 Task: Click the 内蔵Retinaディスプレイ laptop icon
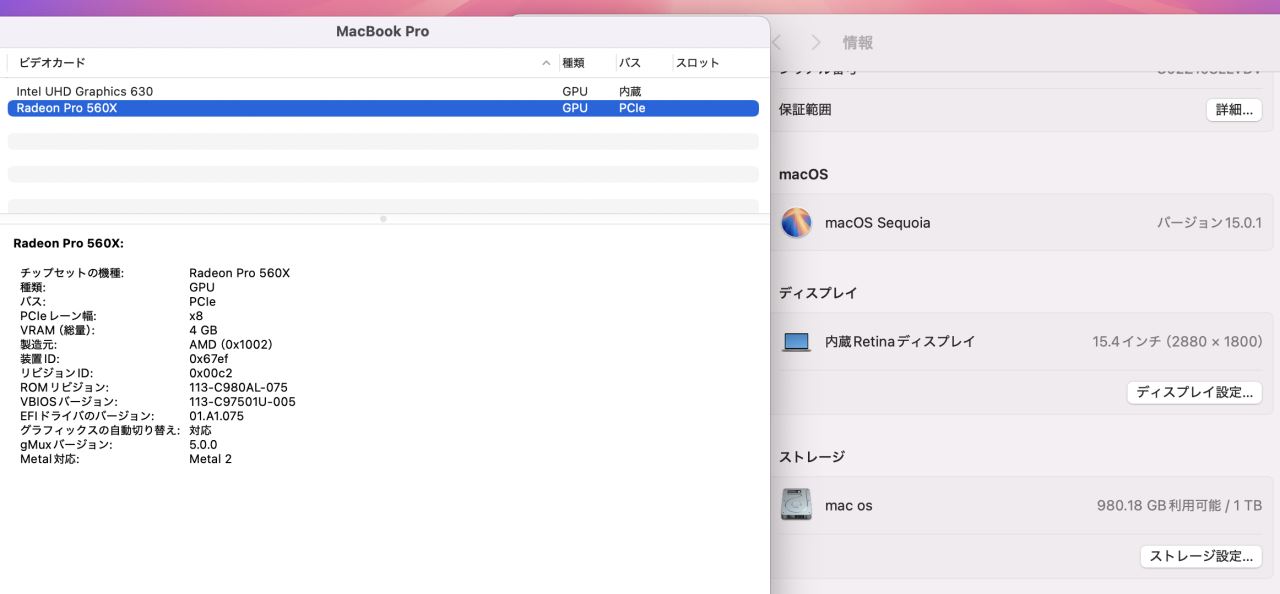pos(796,342)
